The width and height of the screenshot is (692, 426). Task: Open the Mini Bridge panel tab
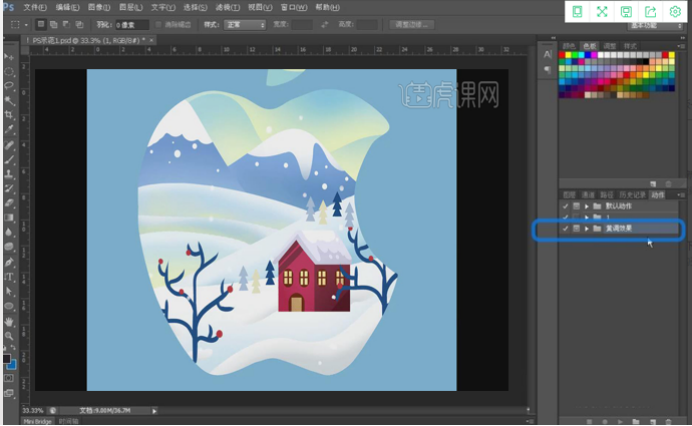pyautogui.click(x=36, y=421)
